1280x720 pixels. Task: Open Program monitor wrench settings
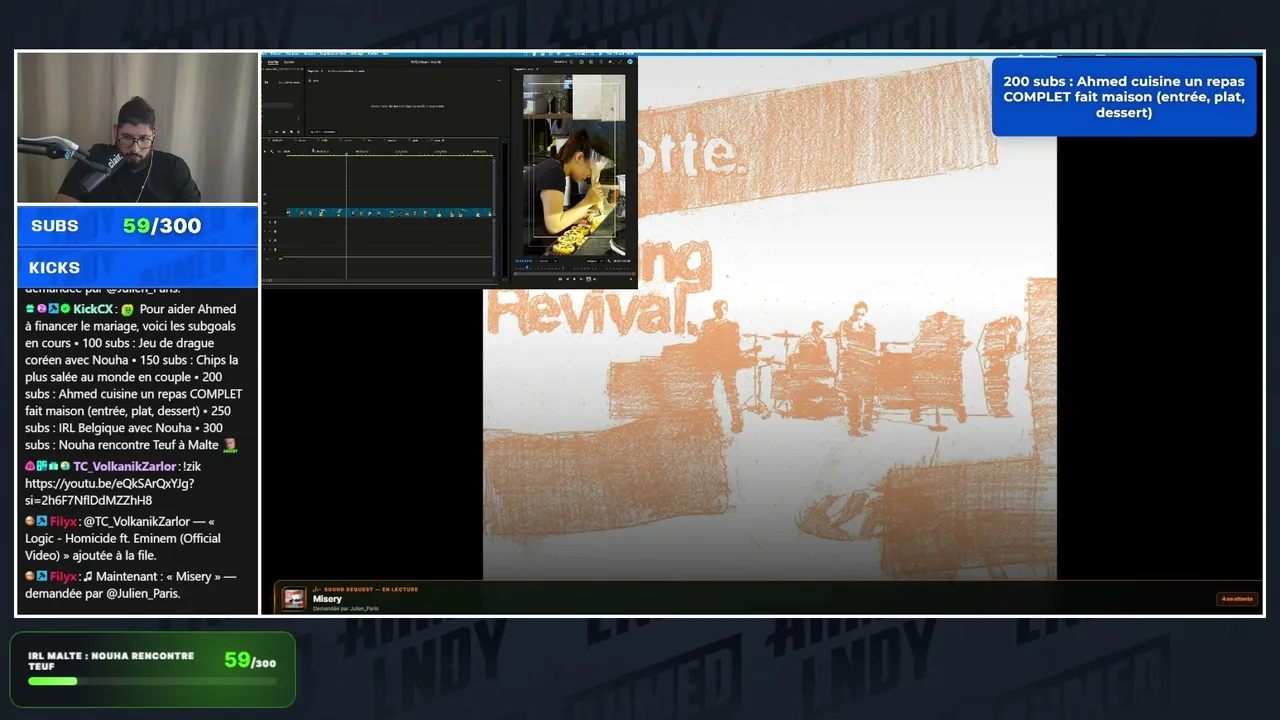click(x=609, y=260)
